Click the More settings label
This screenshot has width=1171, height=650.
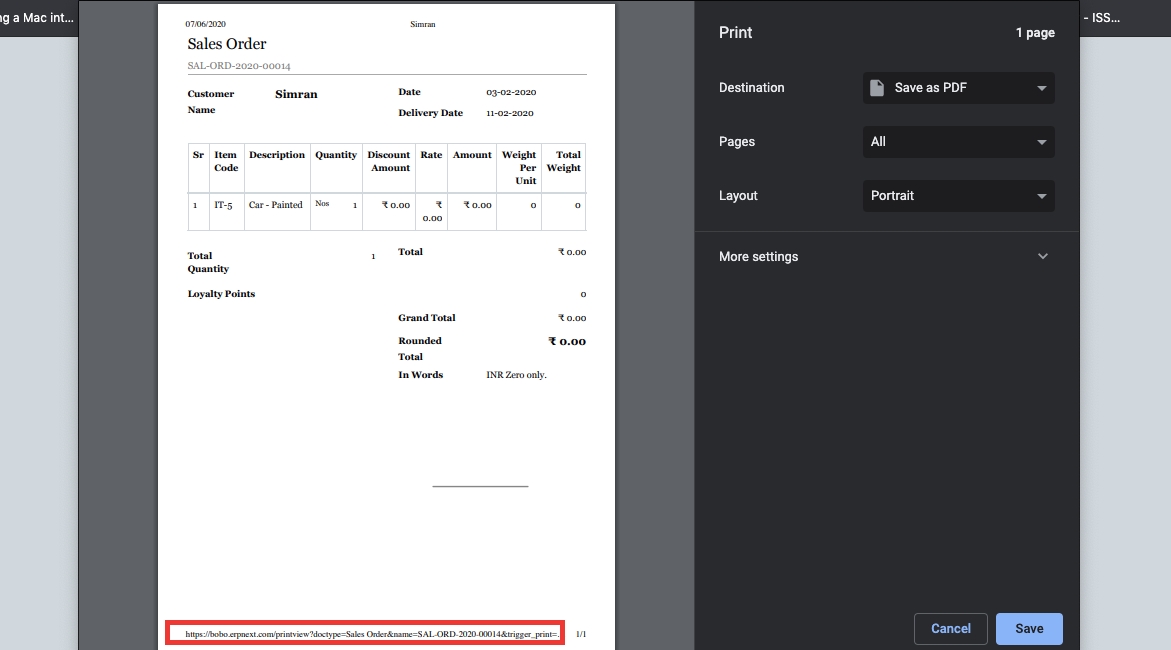pos(758,257)
